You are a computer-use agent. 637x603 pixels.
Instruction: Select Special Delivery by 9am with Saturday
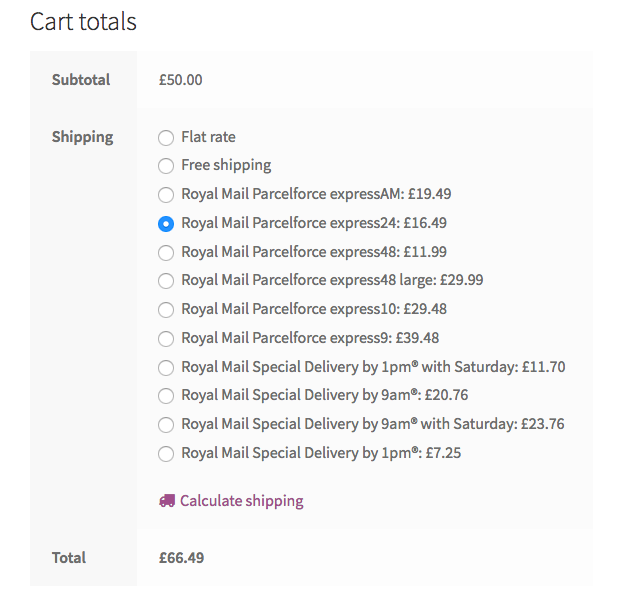click(x=166, y=425)
